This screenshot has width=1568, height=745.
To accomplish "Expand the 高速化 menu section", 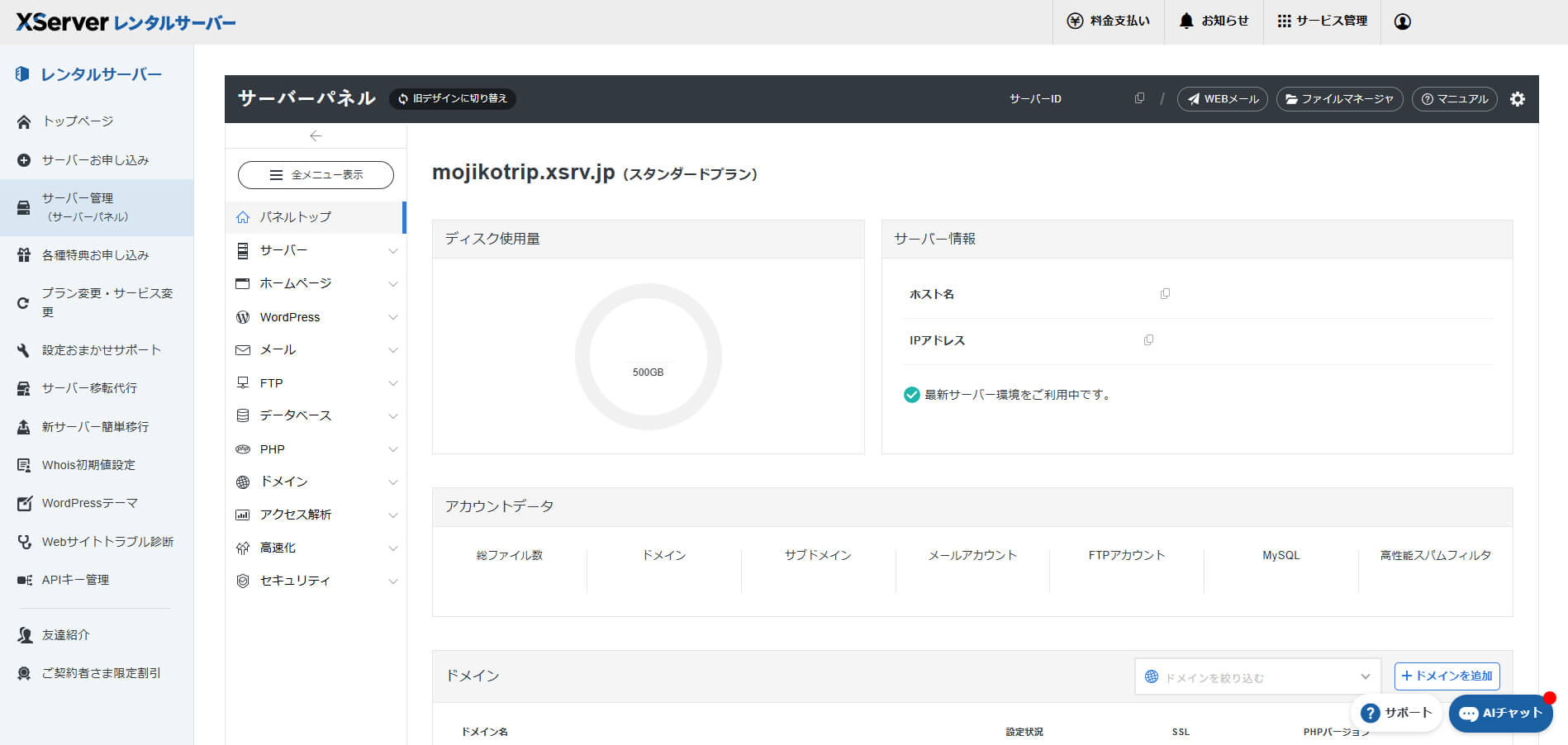I will 316,548.
